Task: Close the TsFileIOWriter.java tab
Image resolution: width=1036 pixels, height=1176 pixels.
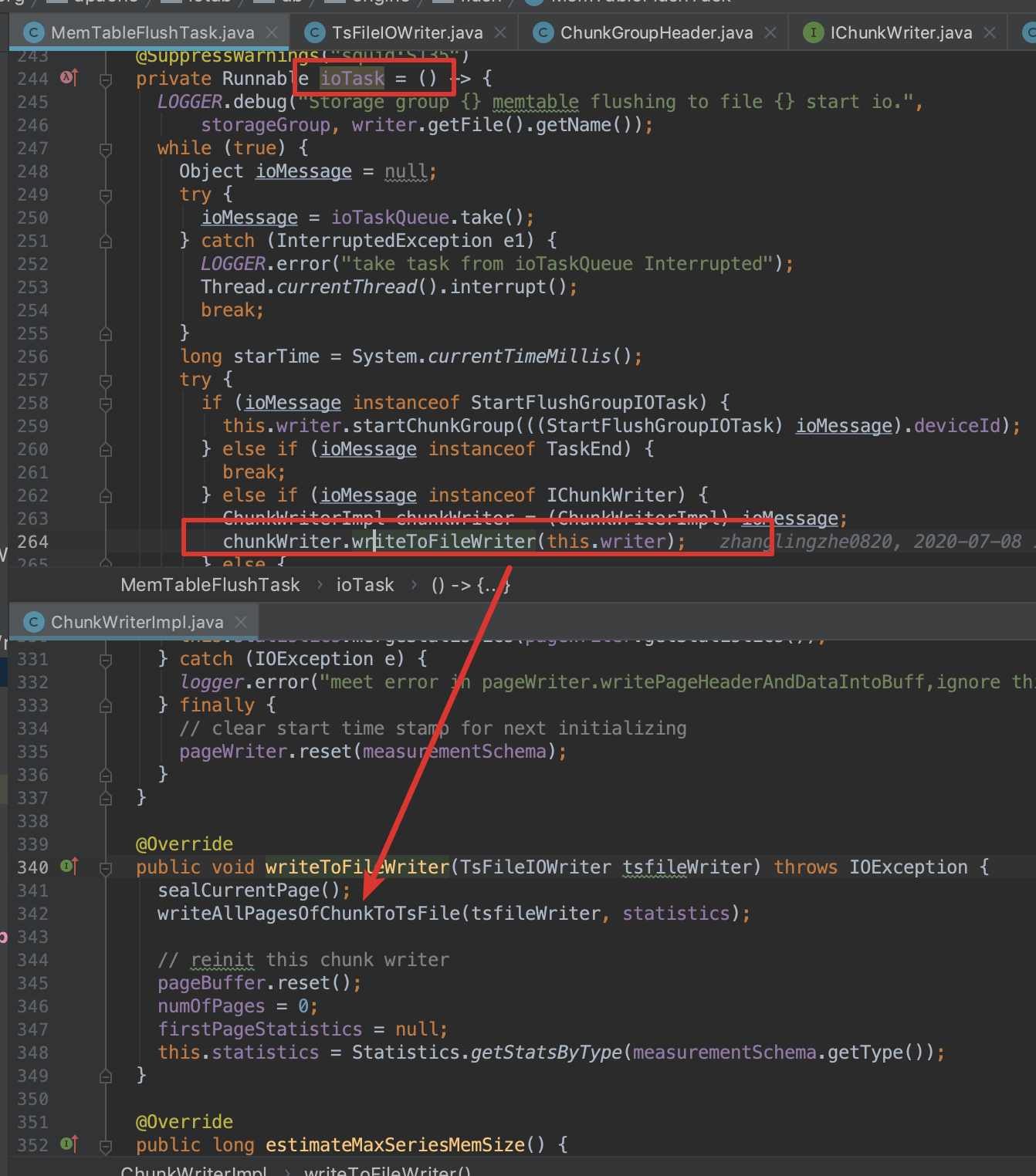Action: (500, 32)
